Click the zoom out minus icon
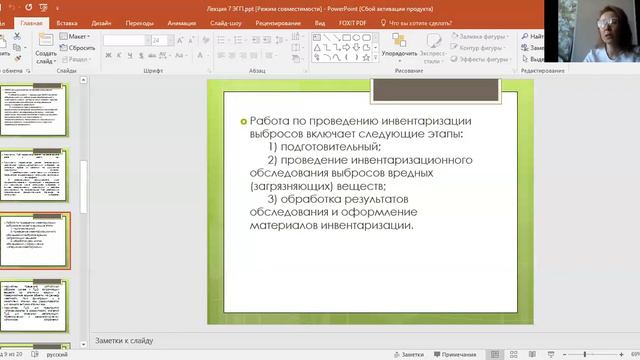This screenshot has height=360, width=640. coord(564,354)
